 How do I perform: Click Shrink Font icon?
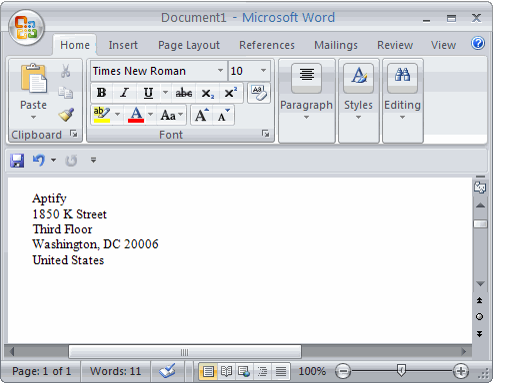223,115
